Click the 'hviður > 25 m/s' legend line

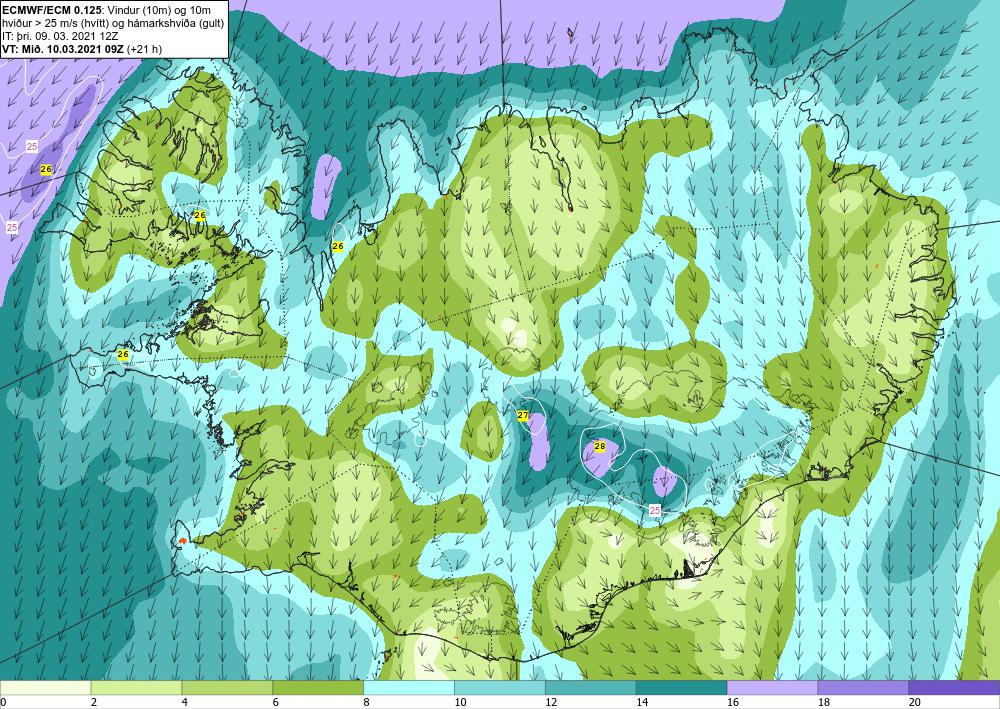click(x=113, y=23)
